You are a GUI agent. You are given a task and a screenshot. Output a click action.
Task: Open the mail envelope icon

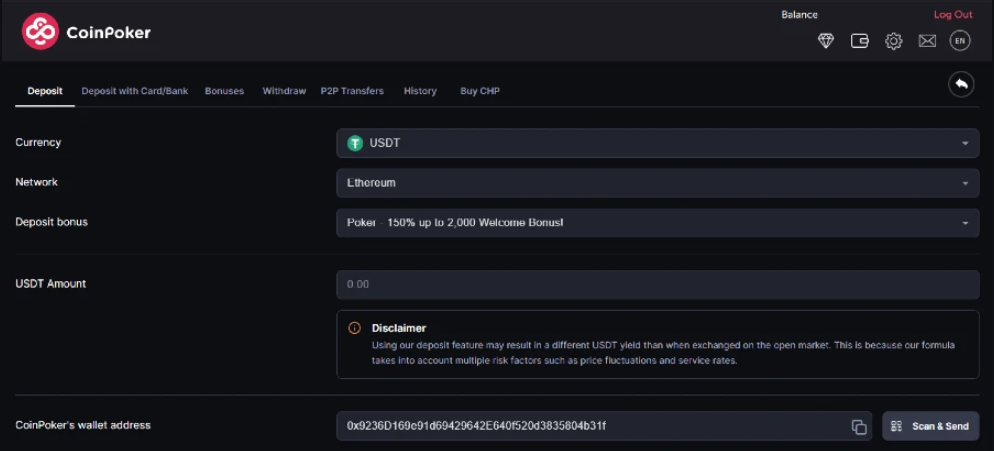click(927, 41)
